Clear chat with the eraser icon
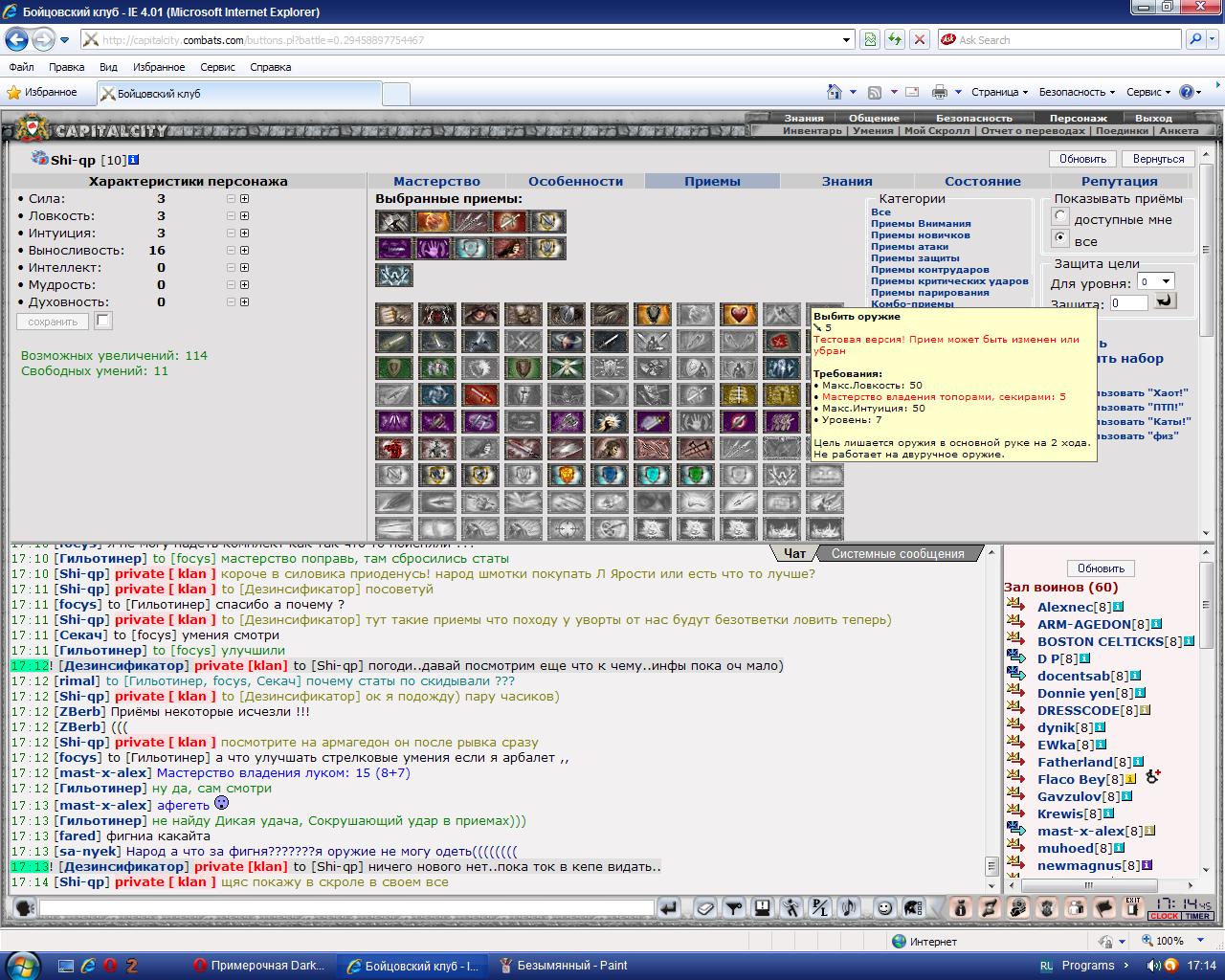This screenshot has height=980, width=1225. (706, 907)
